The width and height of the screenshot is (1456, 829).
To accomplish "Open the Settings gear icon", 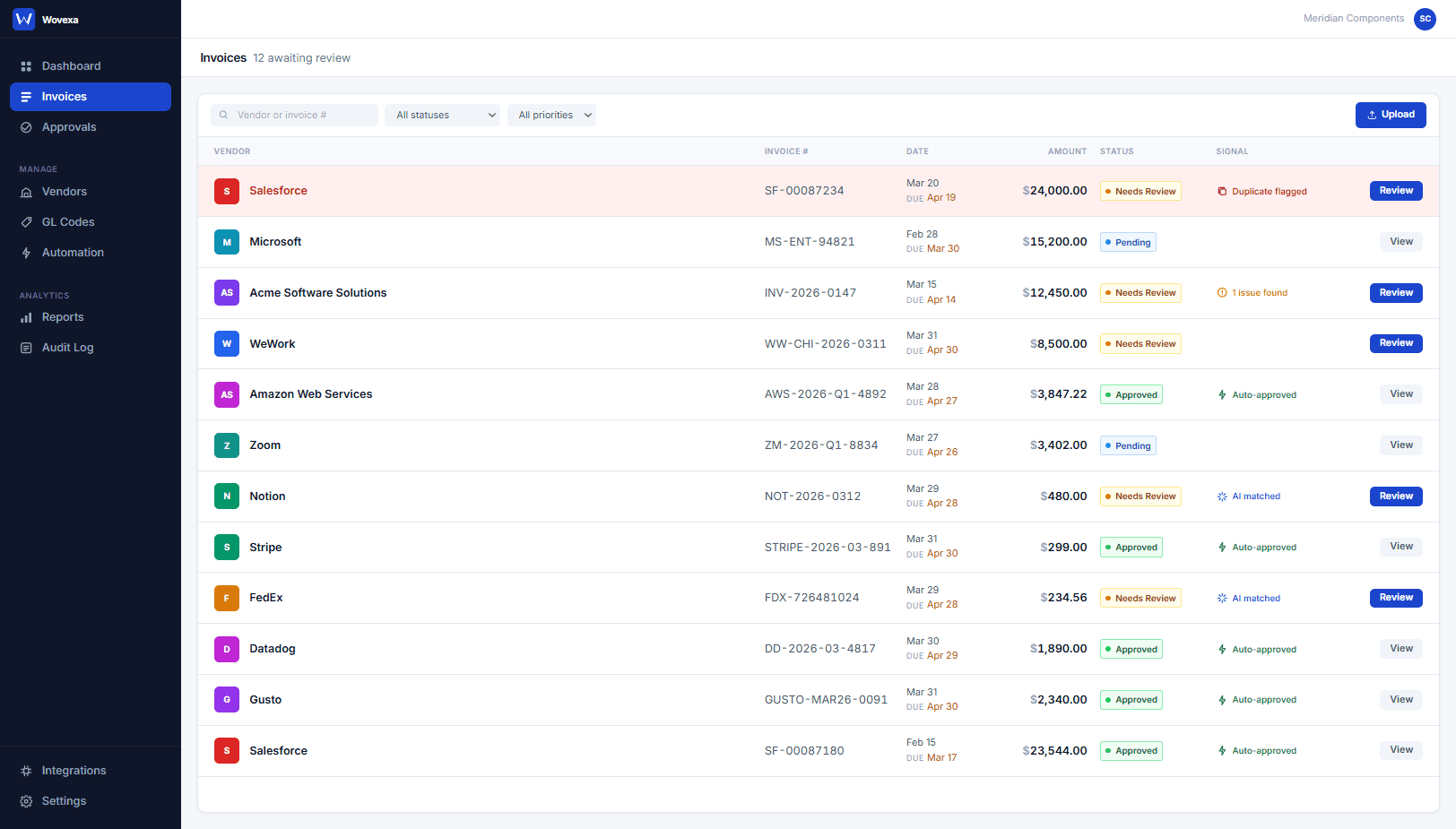I will tap(25, 800).
